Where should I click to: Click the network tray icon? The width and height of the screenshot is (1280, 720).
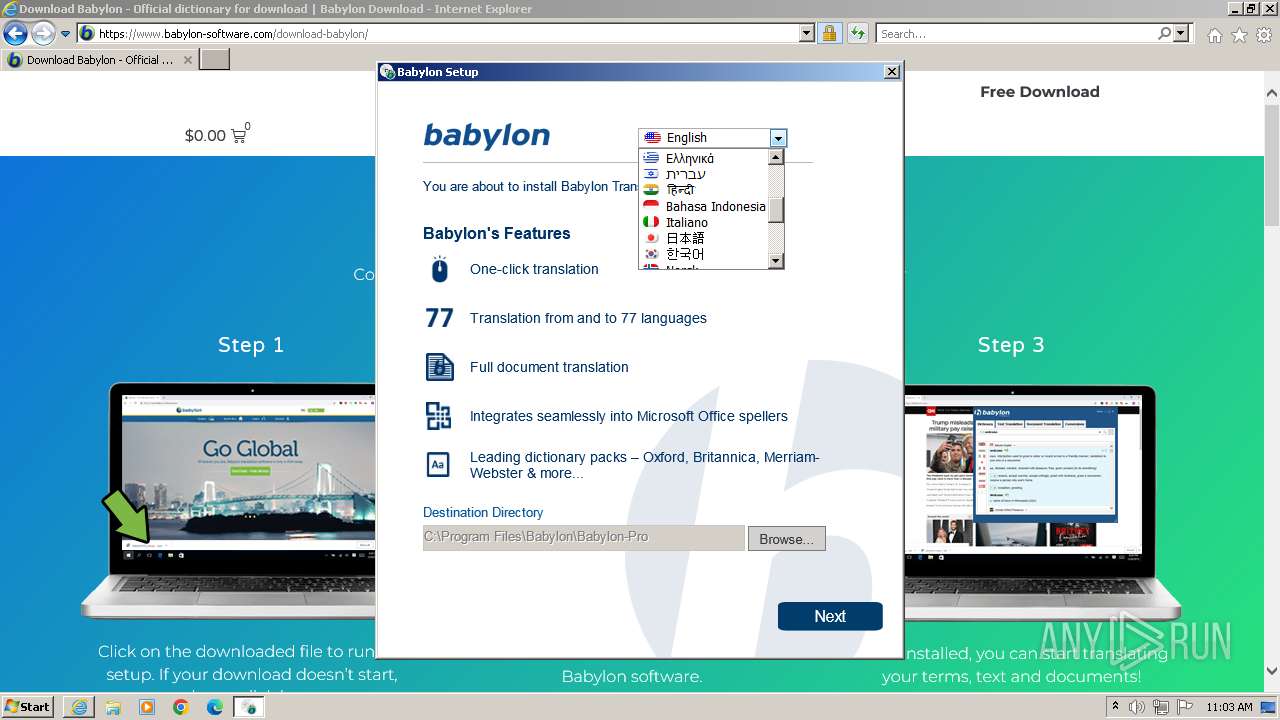tap(1161, 707)
